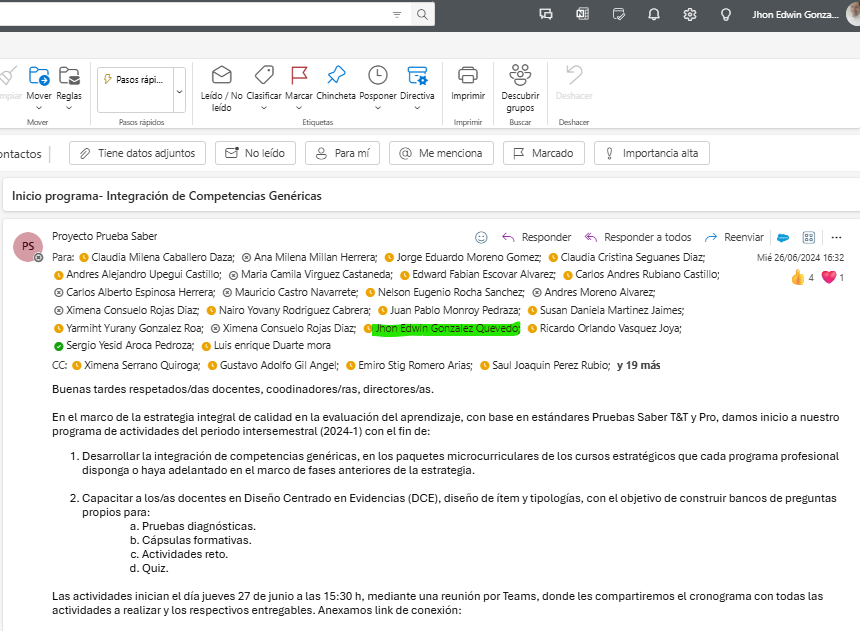Enable the Importancia alta filter
This screenshot has width=860, height=631.
tap(651, 153)
